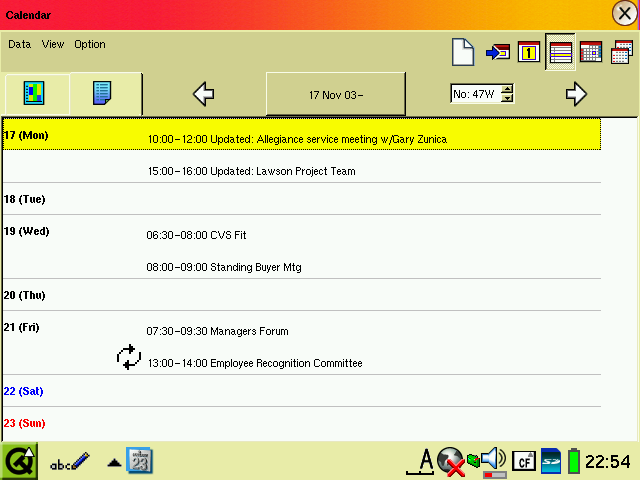The image size is (640, 480).
Task: Select the Managers Forum entry
Action: pyautogui.click(x=217, y=331)
